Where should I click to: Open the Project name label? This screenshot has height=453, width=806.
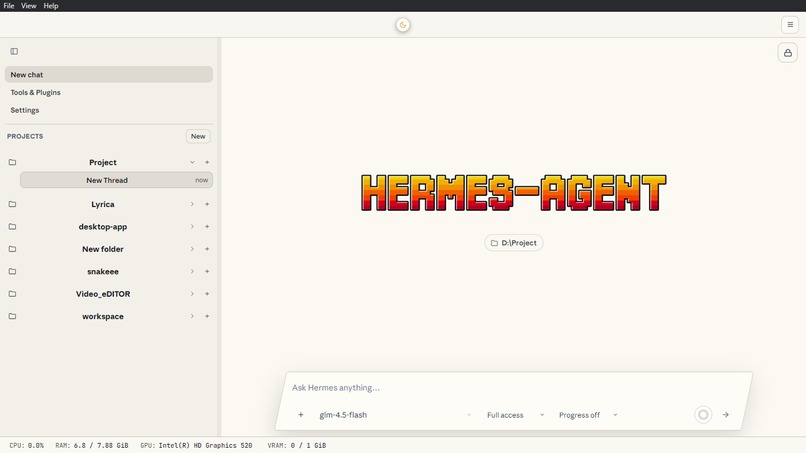pyautogui.click(x=103, y=162)
